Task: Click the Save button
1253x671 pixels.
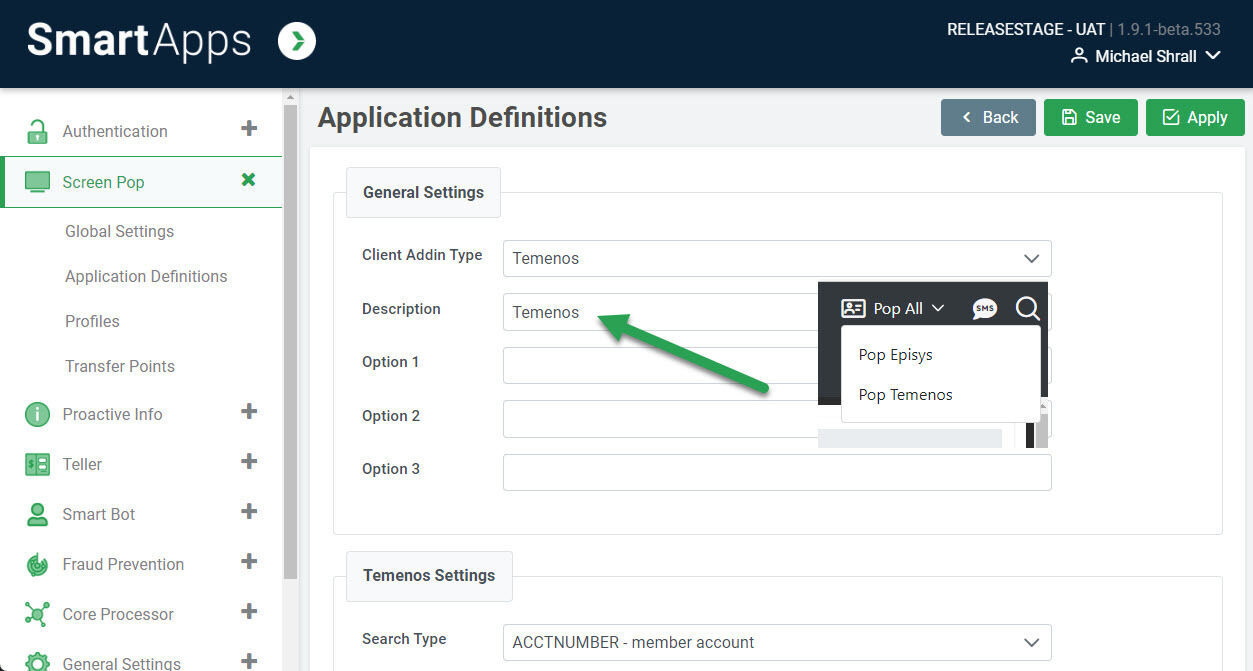Action: point(1090,117)
